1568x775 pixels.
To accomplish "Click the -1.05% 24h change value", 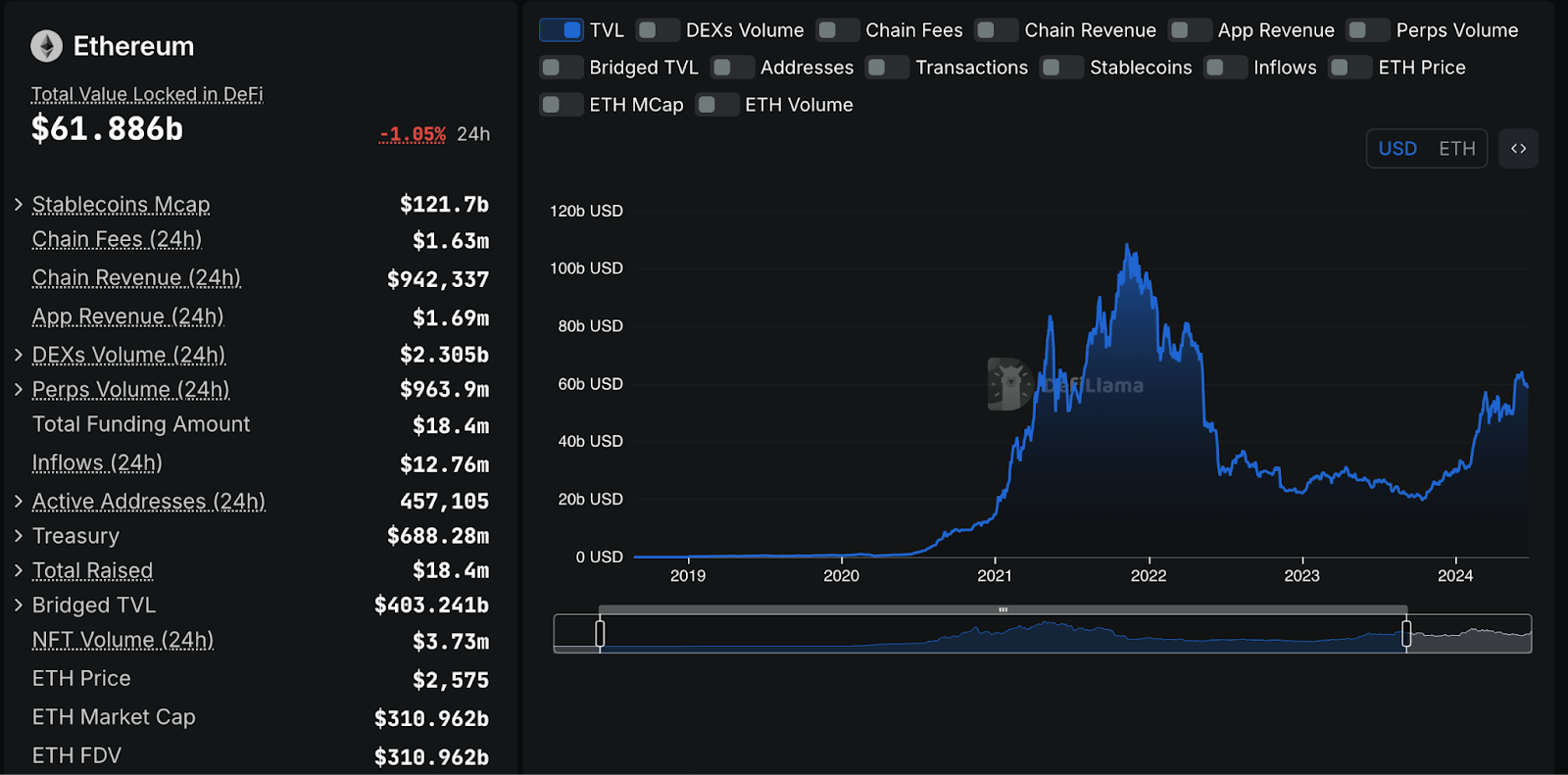I will tap(413, 134).
